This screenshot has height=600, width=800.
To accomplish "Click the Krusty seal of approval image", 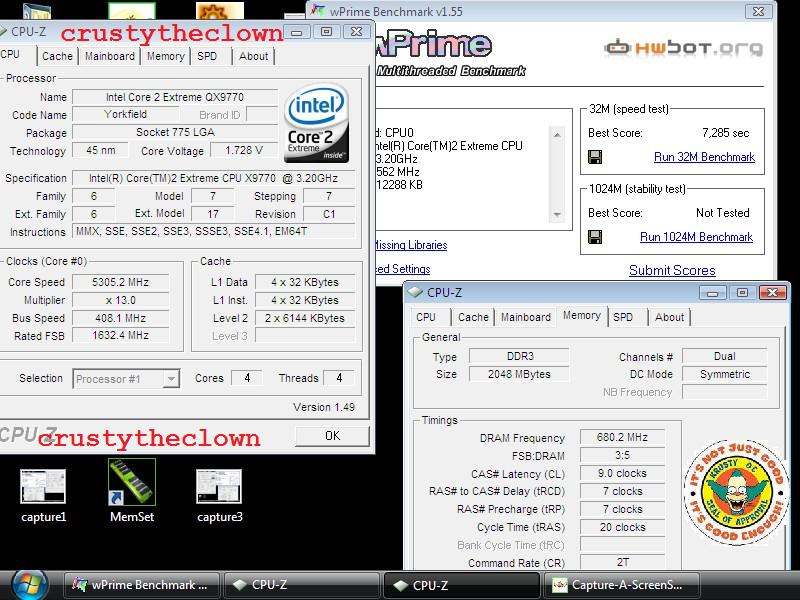I will [736, 492].
